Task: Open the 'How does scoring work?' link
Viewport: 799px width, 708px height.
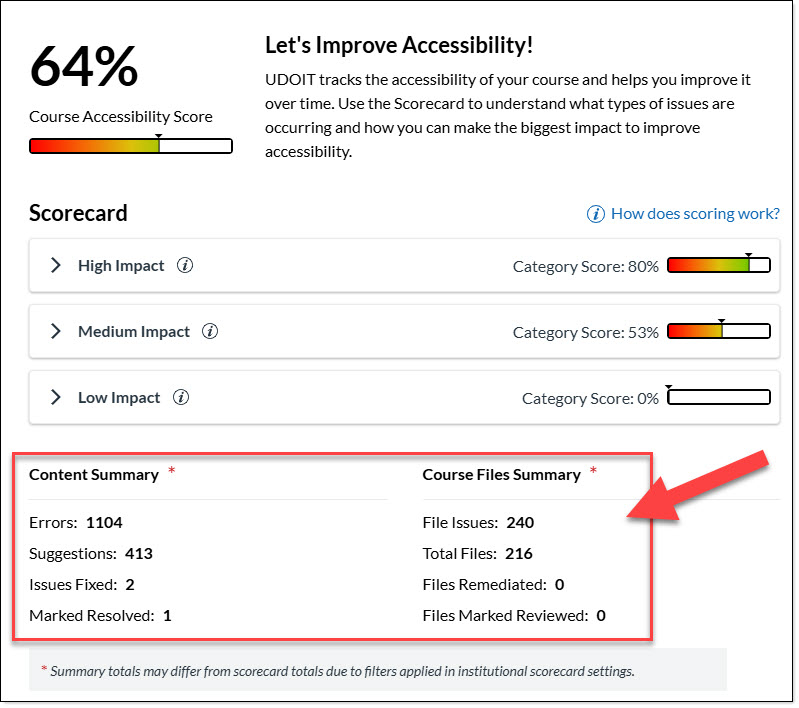Action: 695,214
